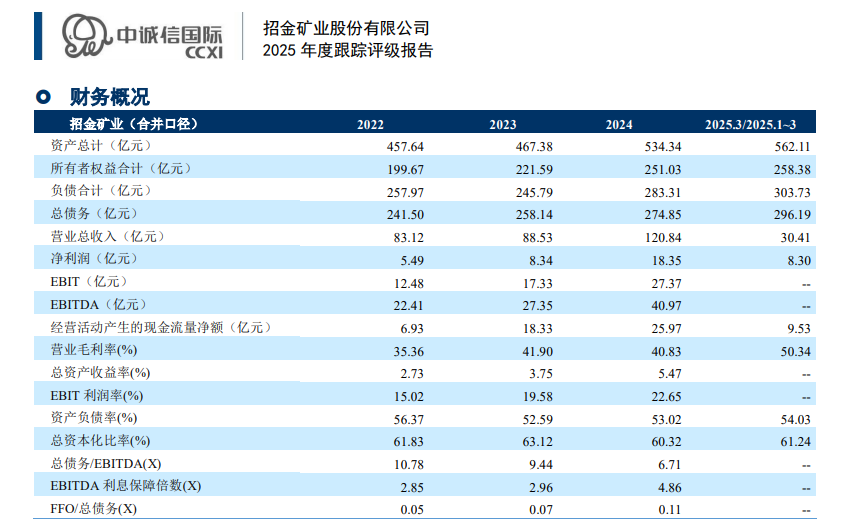Click gross margin value 35.36
Image resolution: width=843 pixels, height=521 pixels.
pos(409,352)
